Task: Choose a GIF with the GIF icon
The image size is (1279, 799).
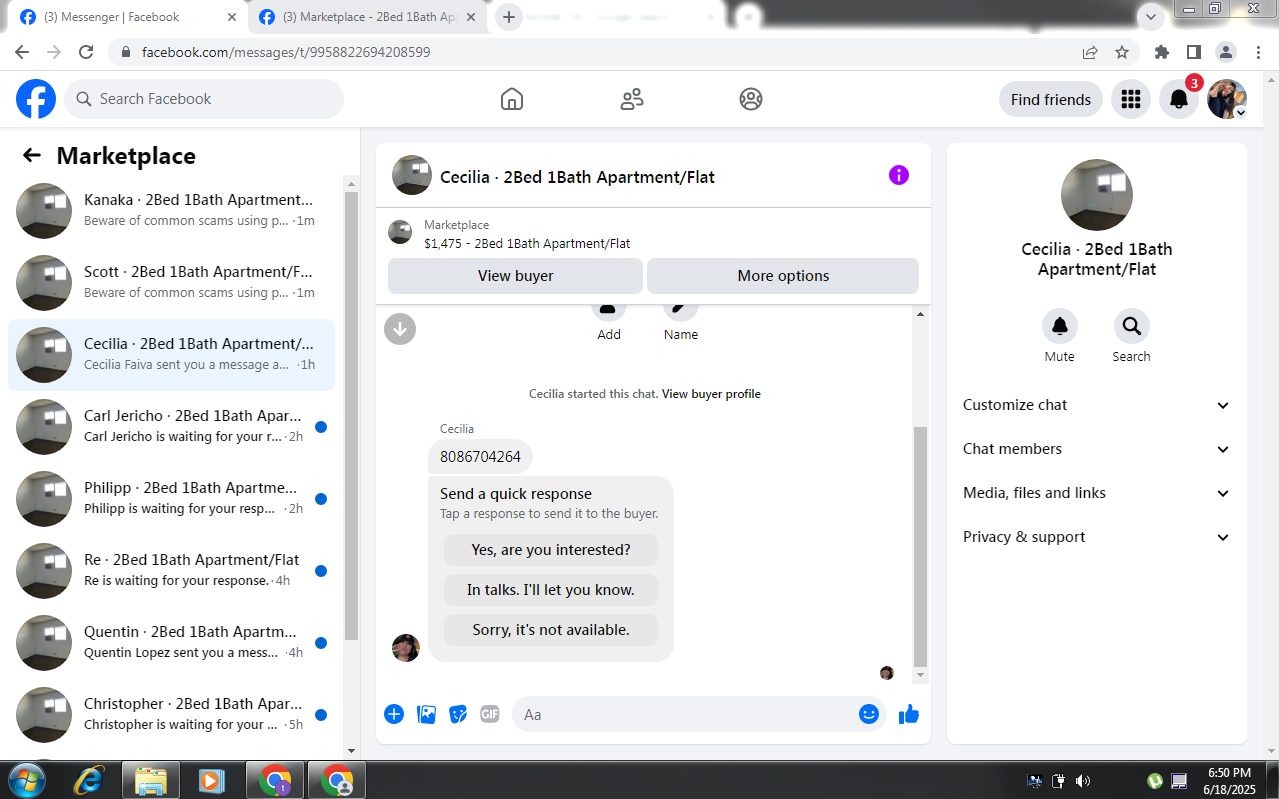Action: [x=489, y=714]
